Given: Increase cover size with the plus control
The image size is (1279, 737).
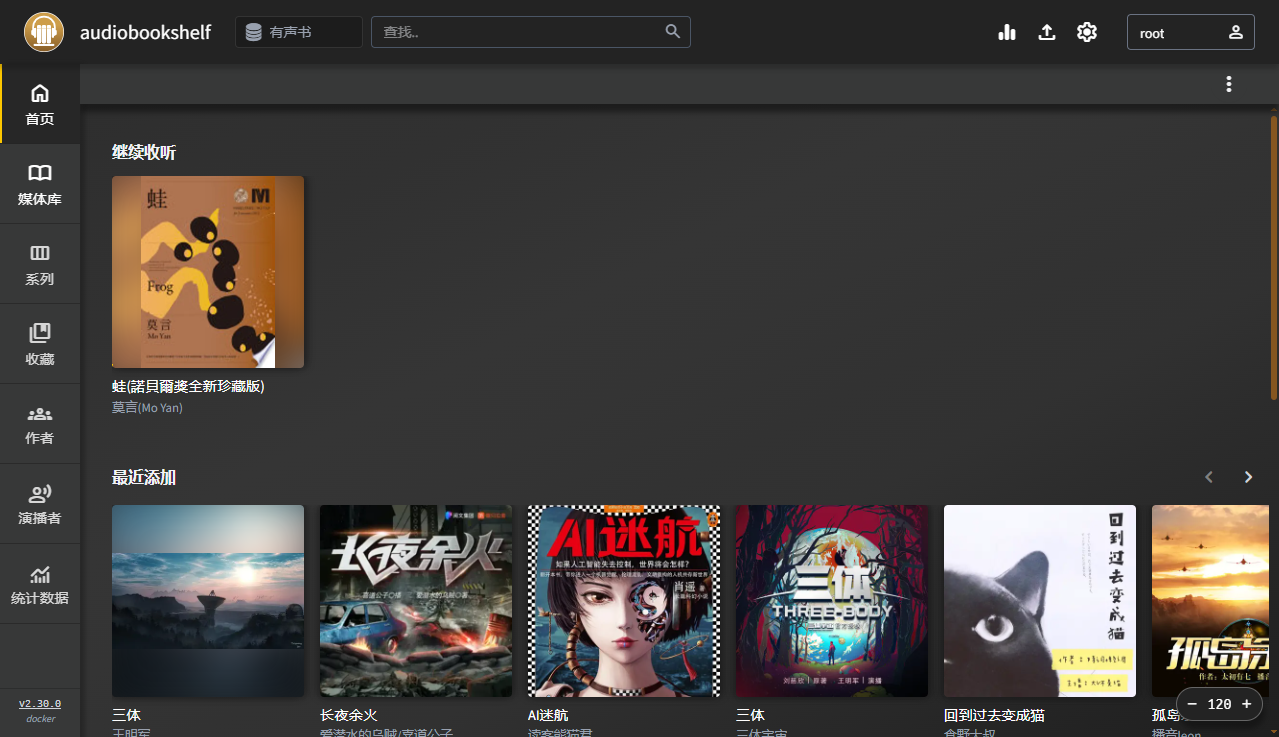Looking at the screenshot, I should pos(1246,704).
